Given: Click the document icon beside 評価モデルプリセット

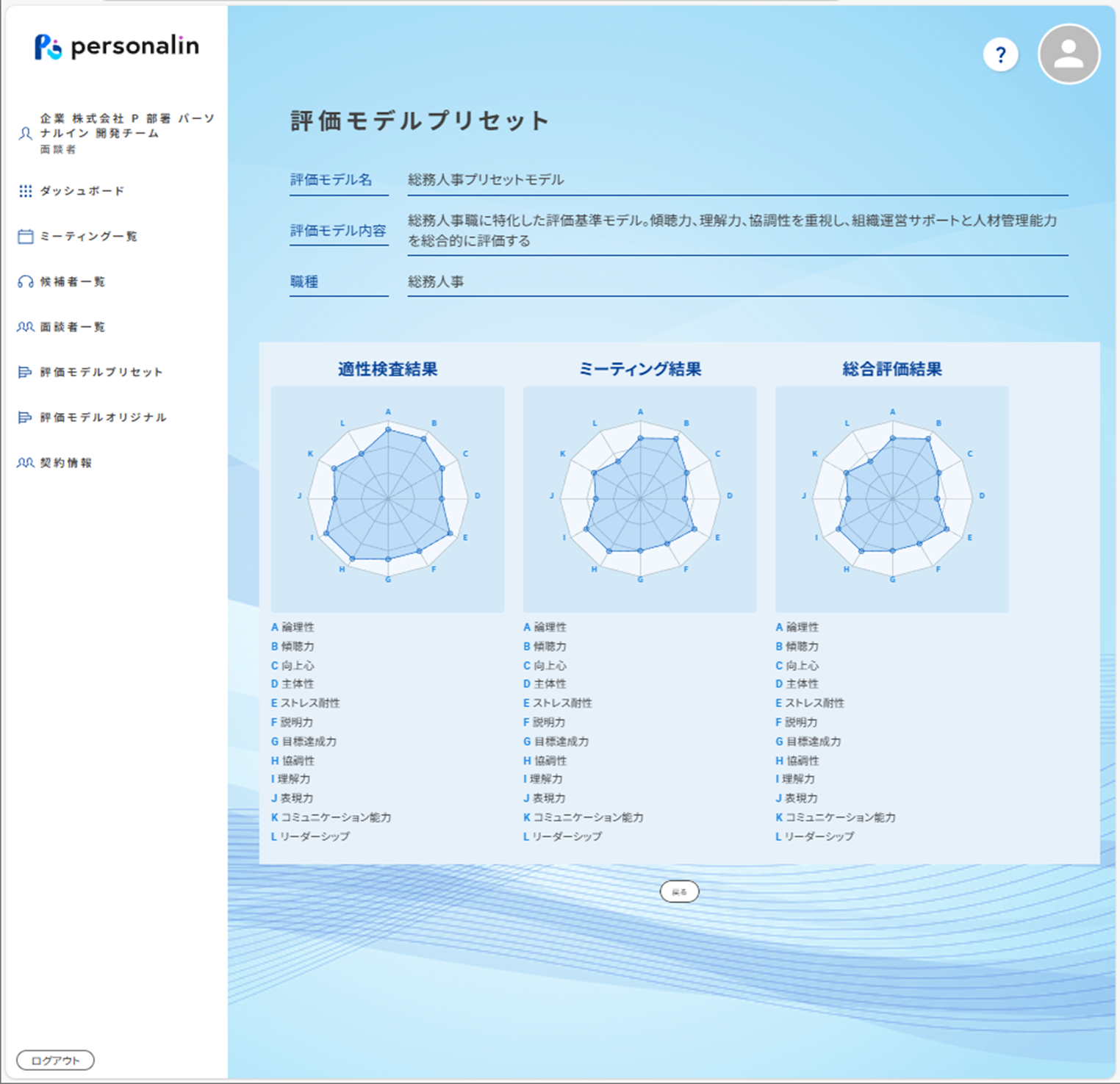Looking at the screenshot, I should click(24, 372).
